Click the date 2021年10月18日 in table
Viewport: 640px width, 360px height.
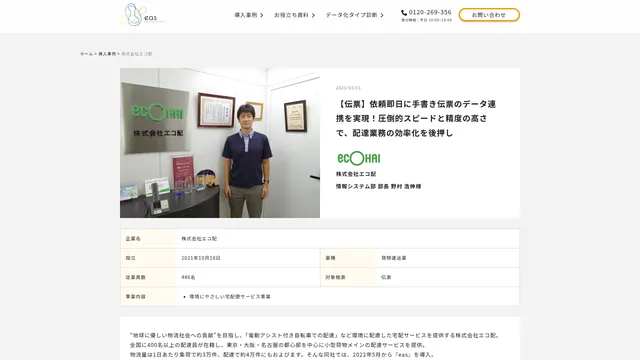(x=201, y=258)
